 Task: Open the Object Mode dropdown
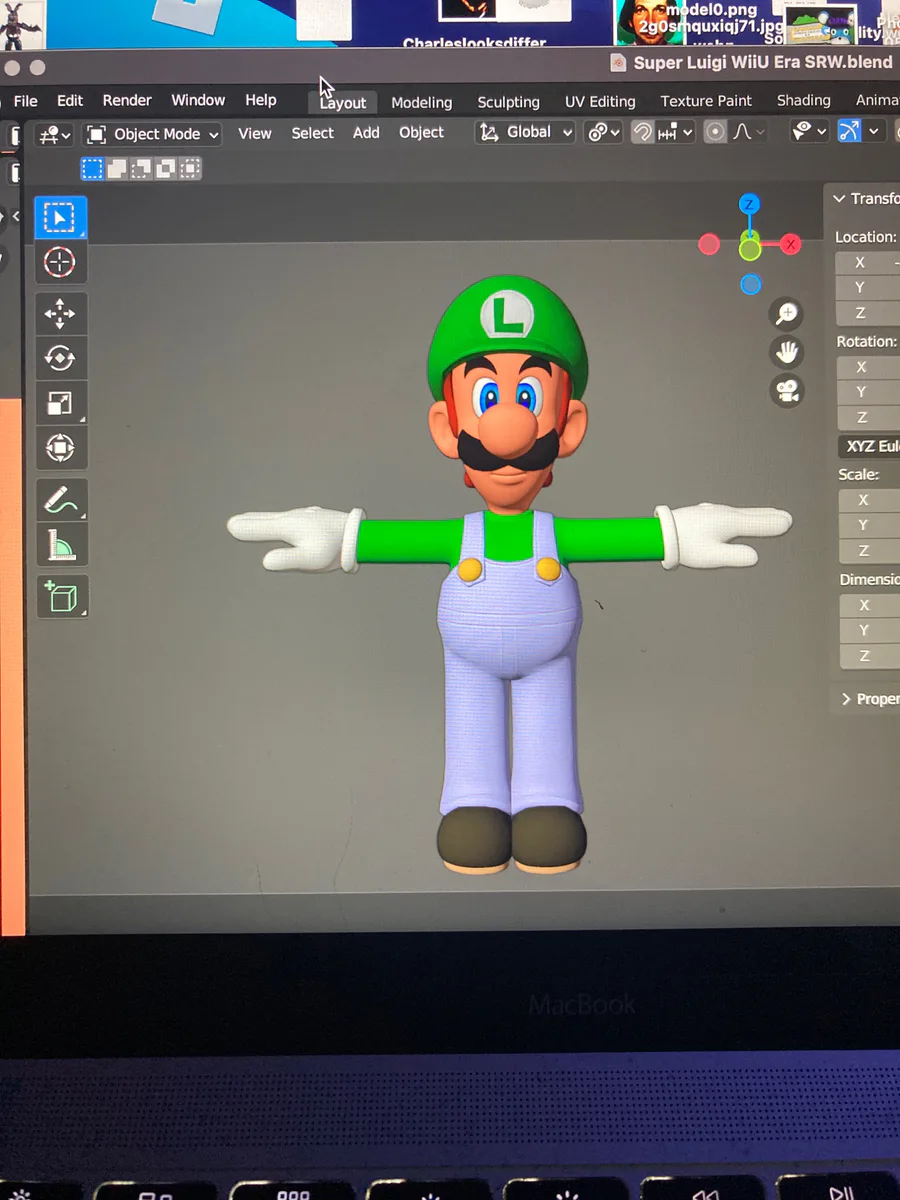(x=152, y=134)
